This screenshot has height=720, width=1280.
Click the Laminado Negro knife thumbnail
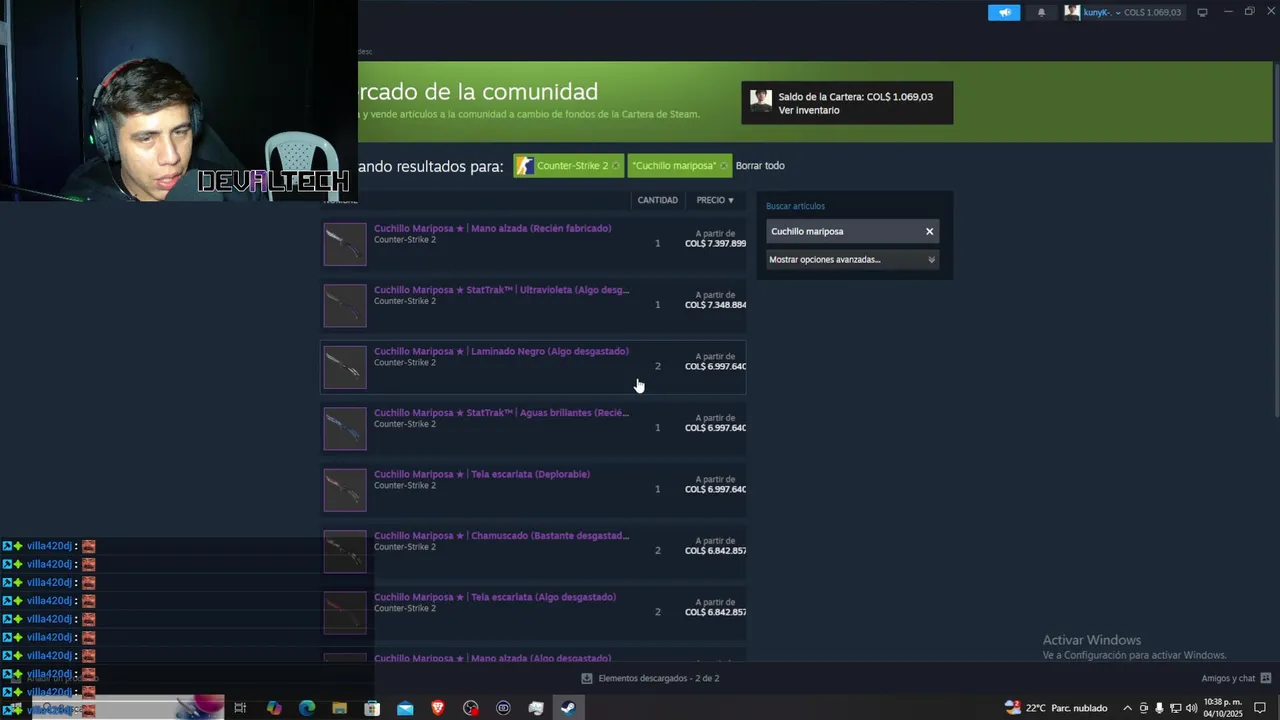(345, 367)
